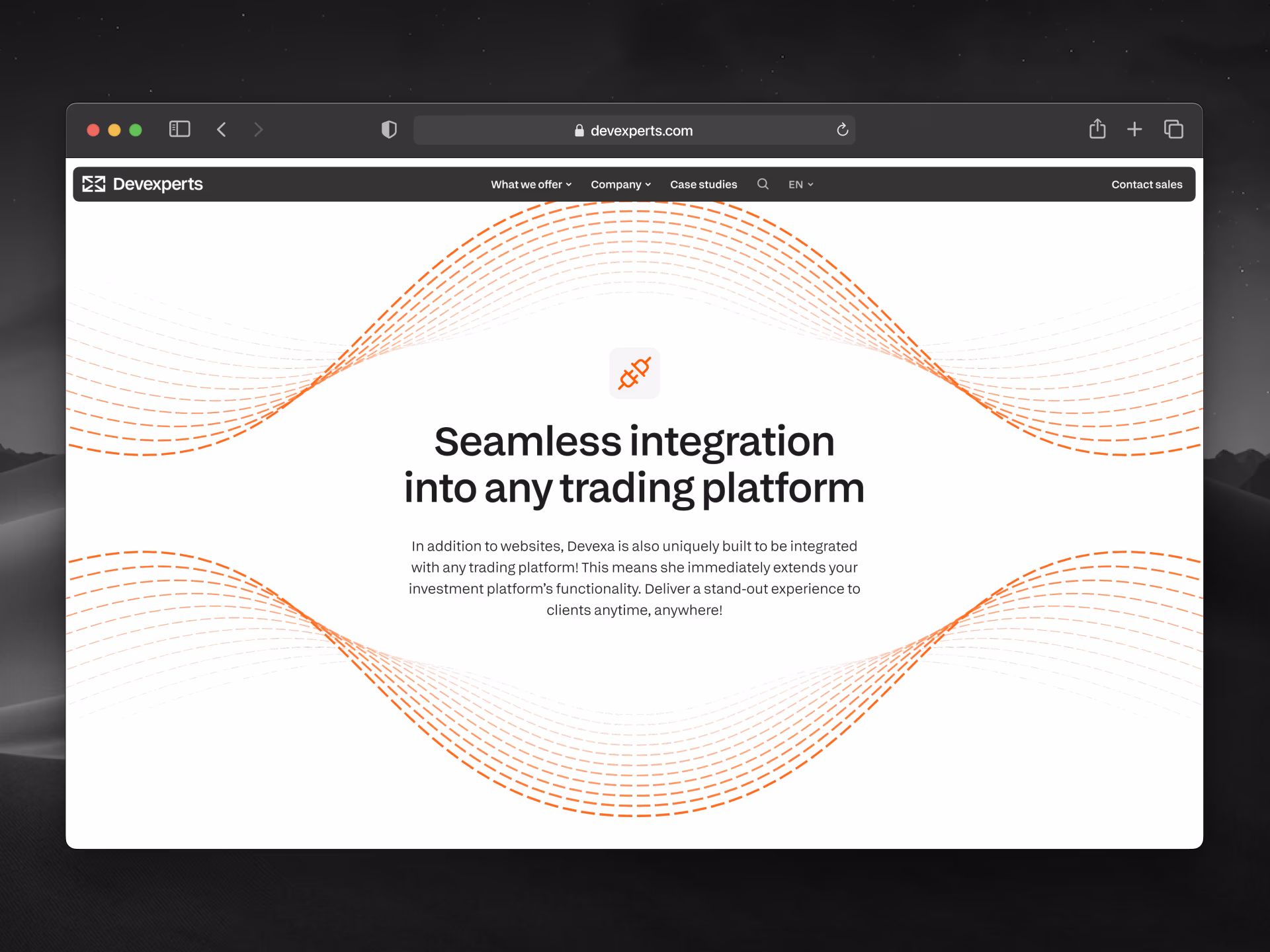Viewport: 1270px width, 952px height.
Task: Open a new tab with plus
Action: coord(1134,130)
